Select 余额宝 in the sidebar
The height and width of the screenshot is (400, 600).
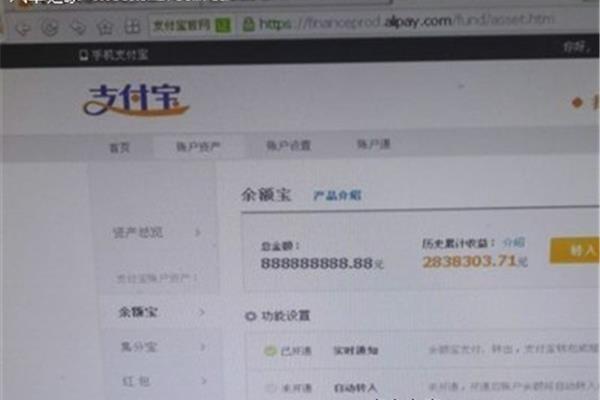138,312
